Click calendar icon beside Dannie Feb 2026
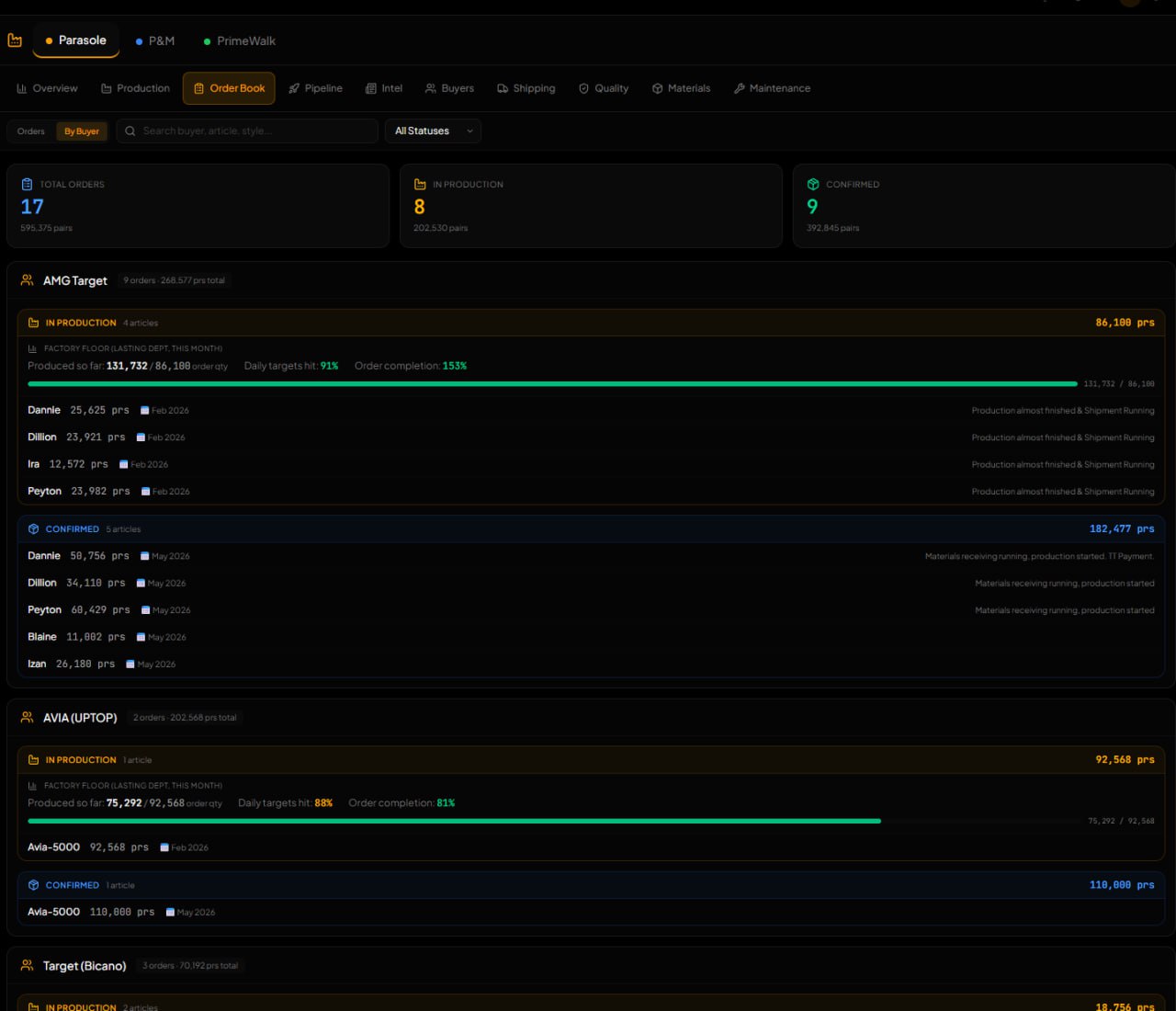The width and height of the screenshot is (1176, 1011). pyautogui.click(x=144, y=411)
